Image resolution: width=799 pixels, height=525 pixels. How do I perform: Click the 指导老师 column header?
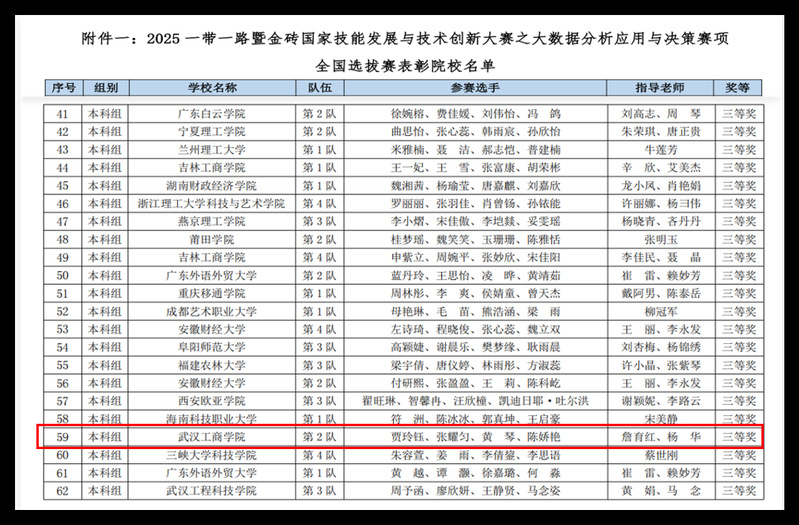point(660,87)
